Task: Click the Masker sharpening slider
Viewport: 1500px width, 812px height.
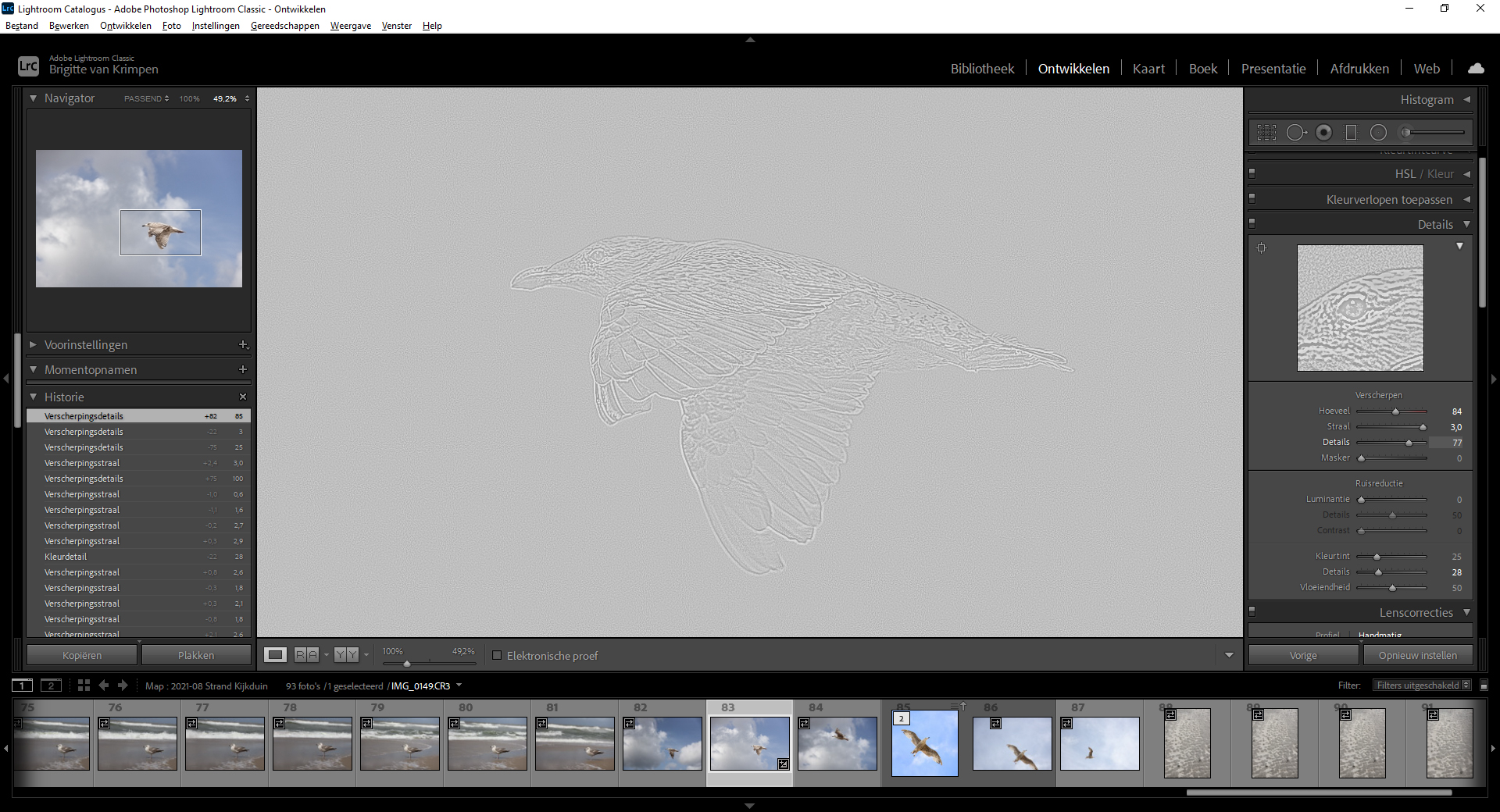Action: (1391, 458)
